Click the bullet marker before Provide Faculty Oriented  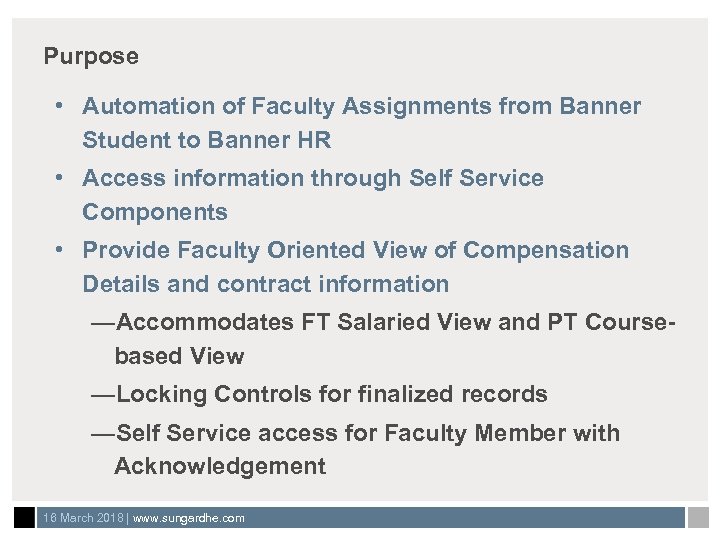click(61, 250)
